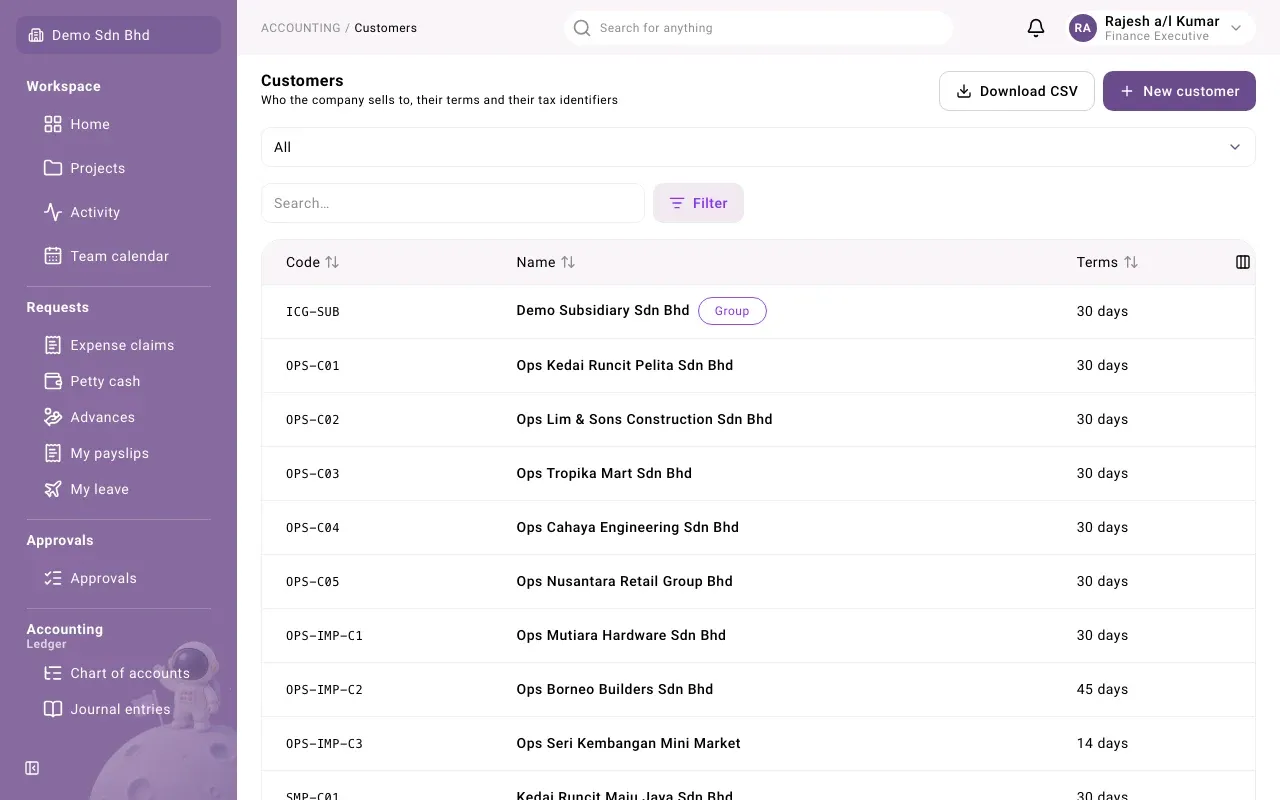Focus the global Search for anything field
The height and width of the screenshot is (800, 1280).
coord(758,28)
